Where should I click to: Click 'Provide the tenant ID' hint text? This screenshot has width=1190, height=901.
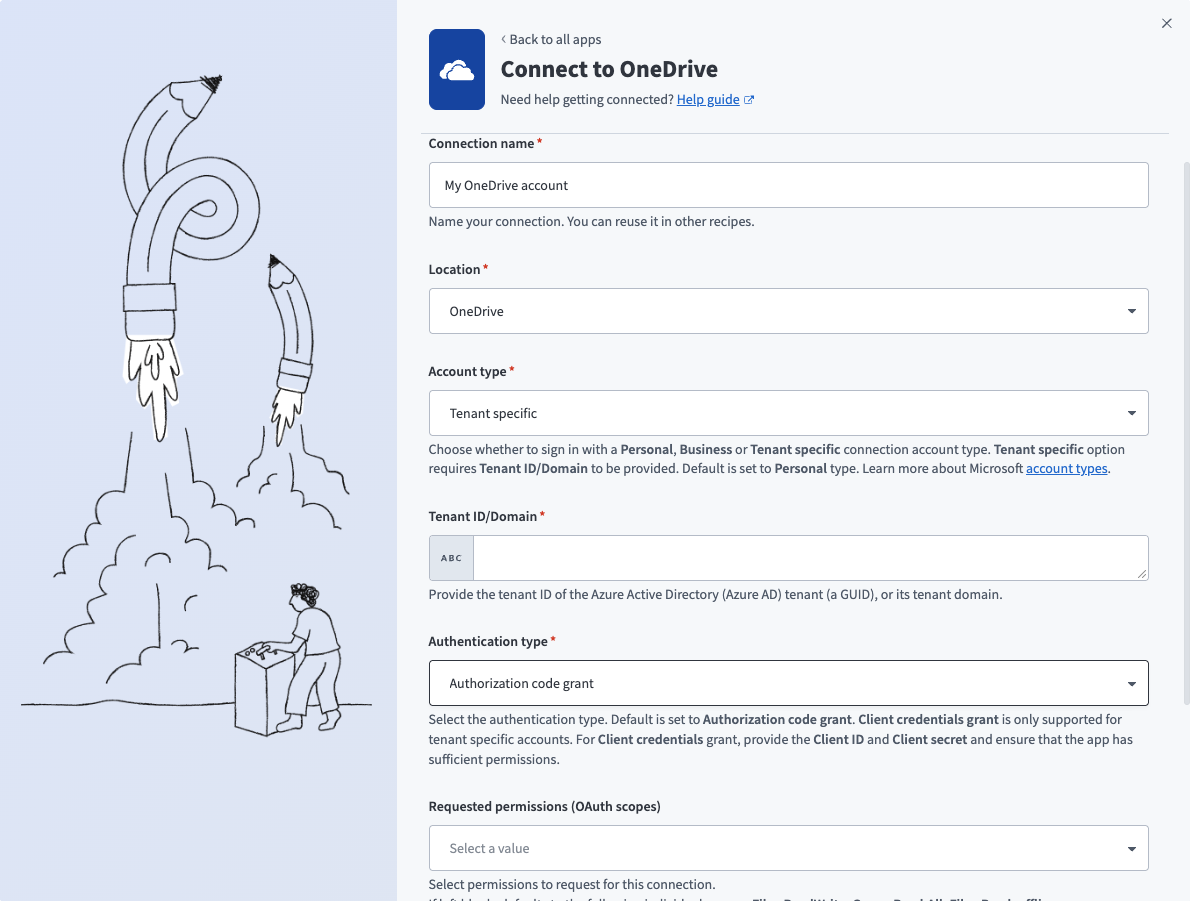(715, 594)
